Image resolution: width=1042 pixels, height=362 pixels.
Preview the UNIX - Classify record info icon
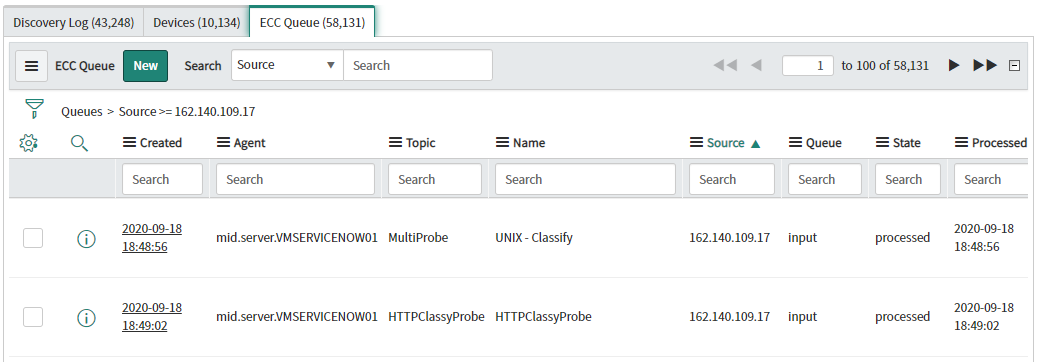pyautogui.click(x=86, y=238)
